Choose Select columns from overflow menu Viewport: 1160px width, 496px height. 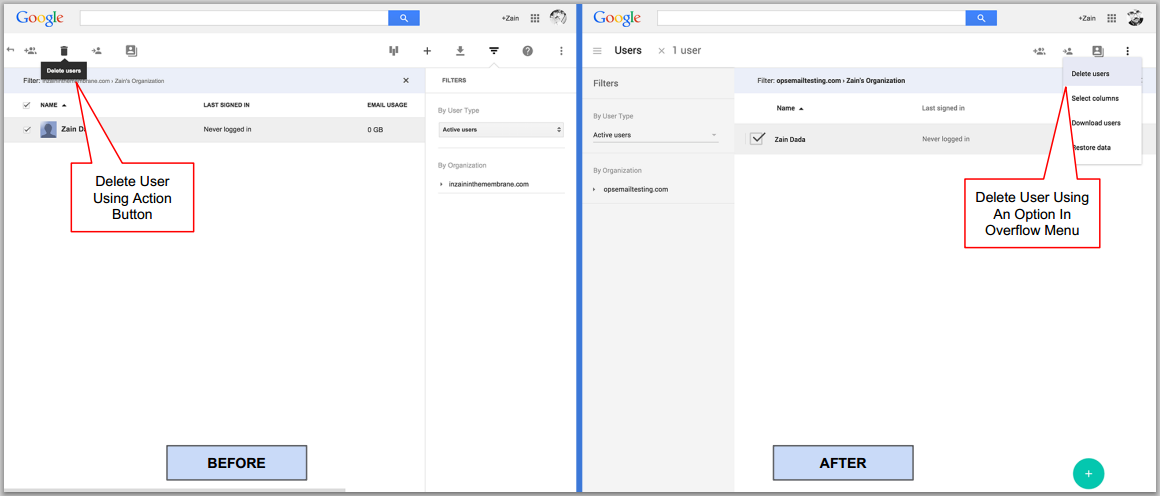[1095, 98]
